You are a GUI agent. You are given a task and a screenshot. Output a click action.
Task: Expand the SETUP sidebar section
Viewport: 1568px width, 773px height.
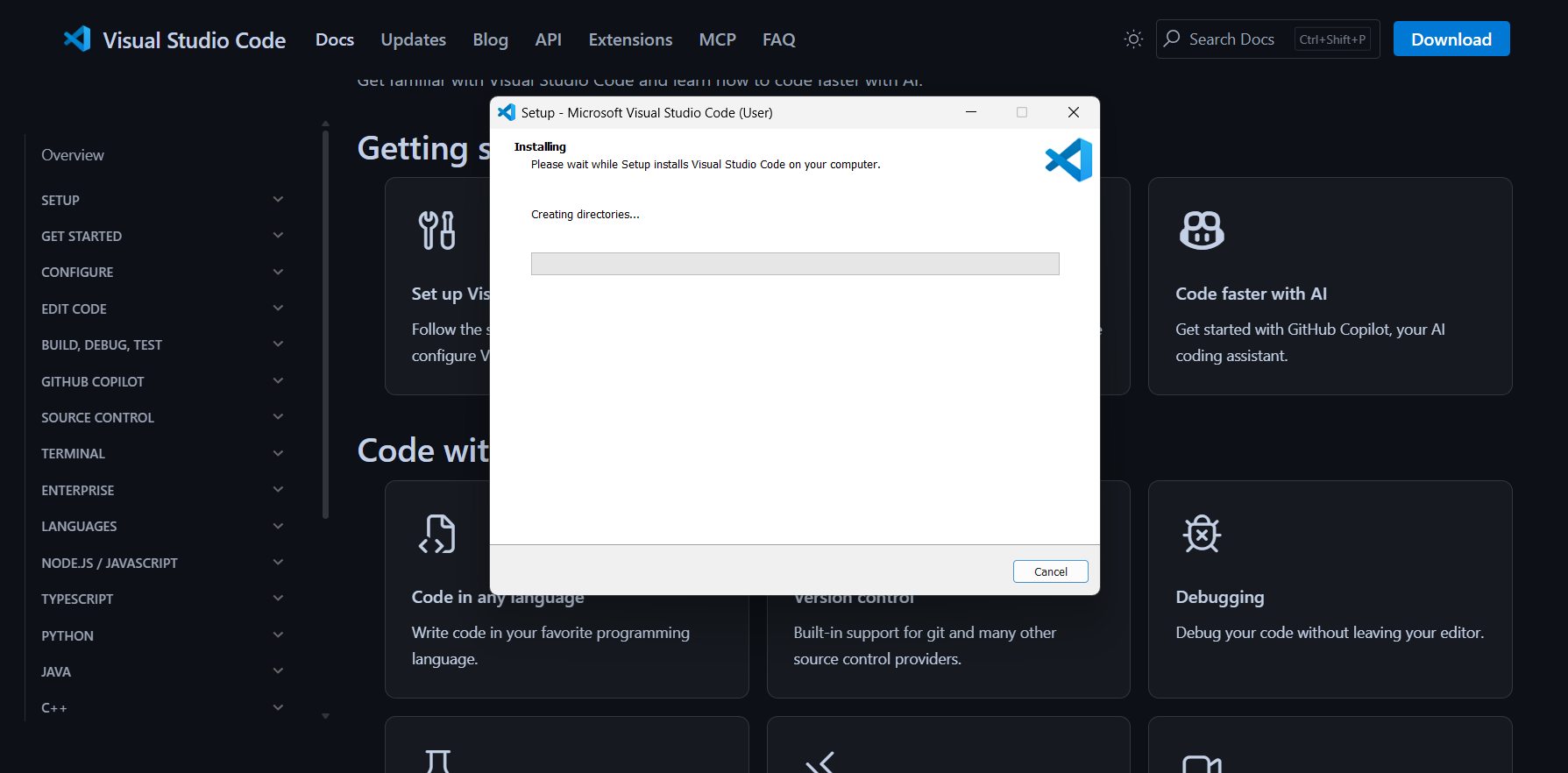(278, 200)
